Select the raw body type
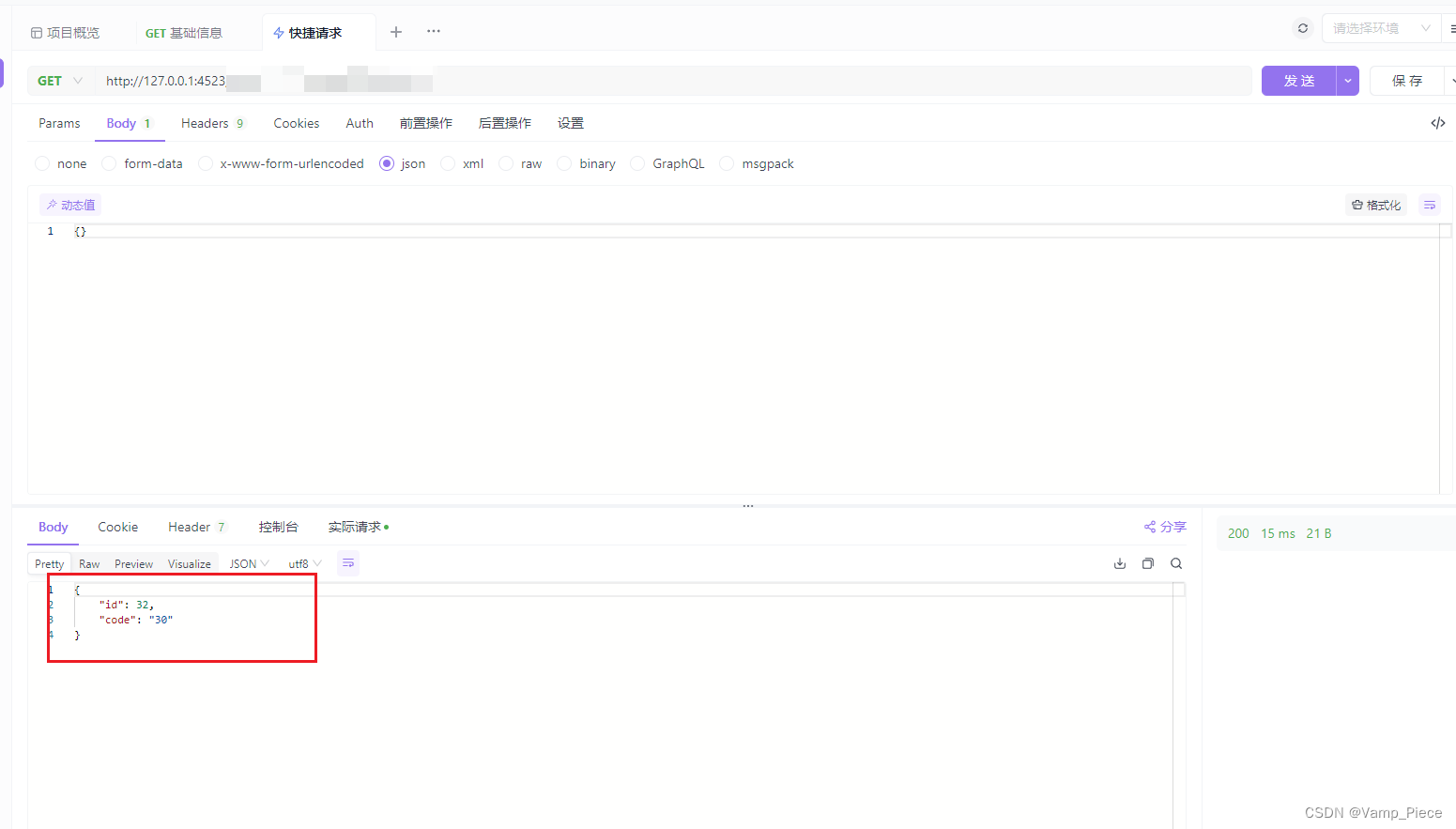The height and width of the screenshot is (829, 1456). pos(520,163)
